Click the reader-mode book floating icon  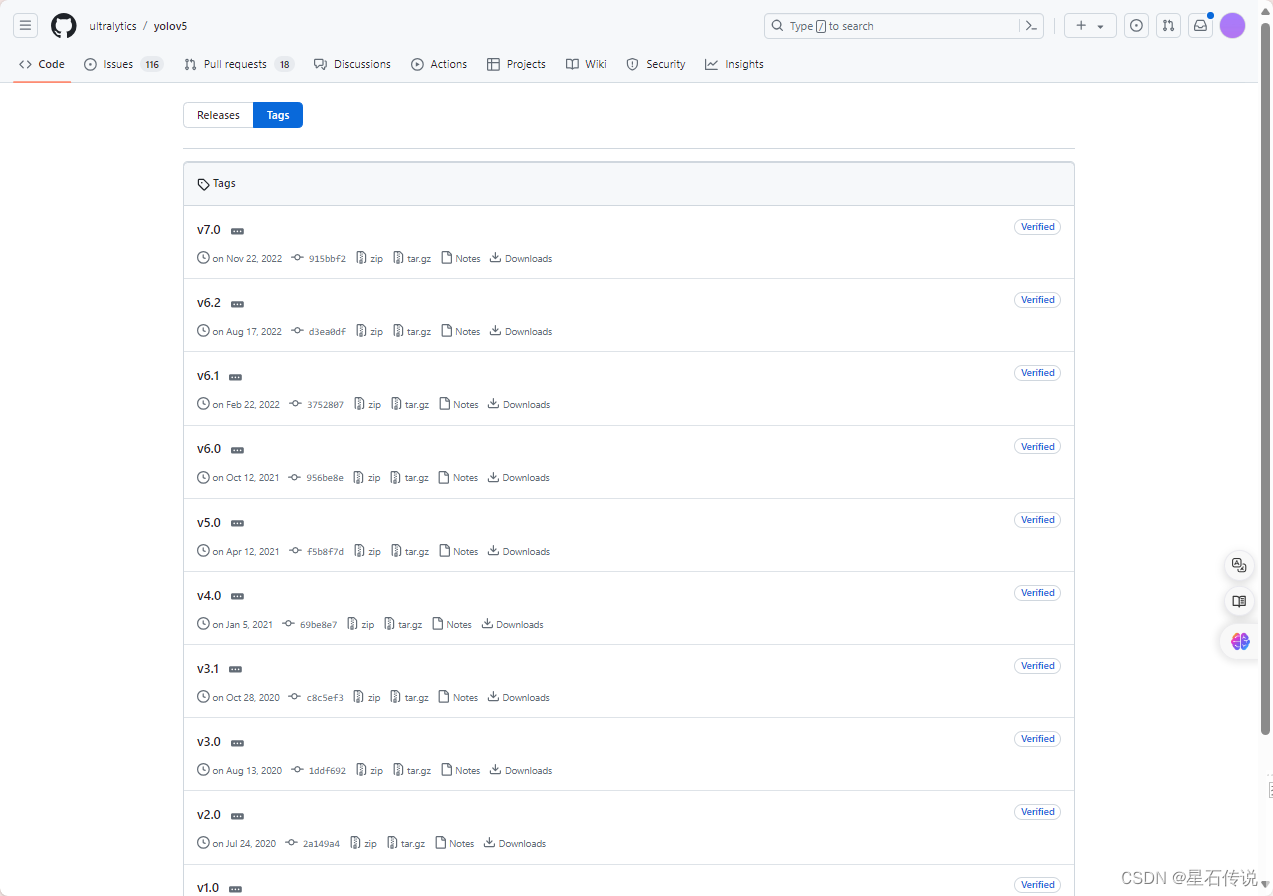click(1239, 601)
